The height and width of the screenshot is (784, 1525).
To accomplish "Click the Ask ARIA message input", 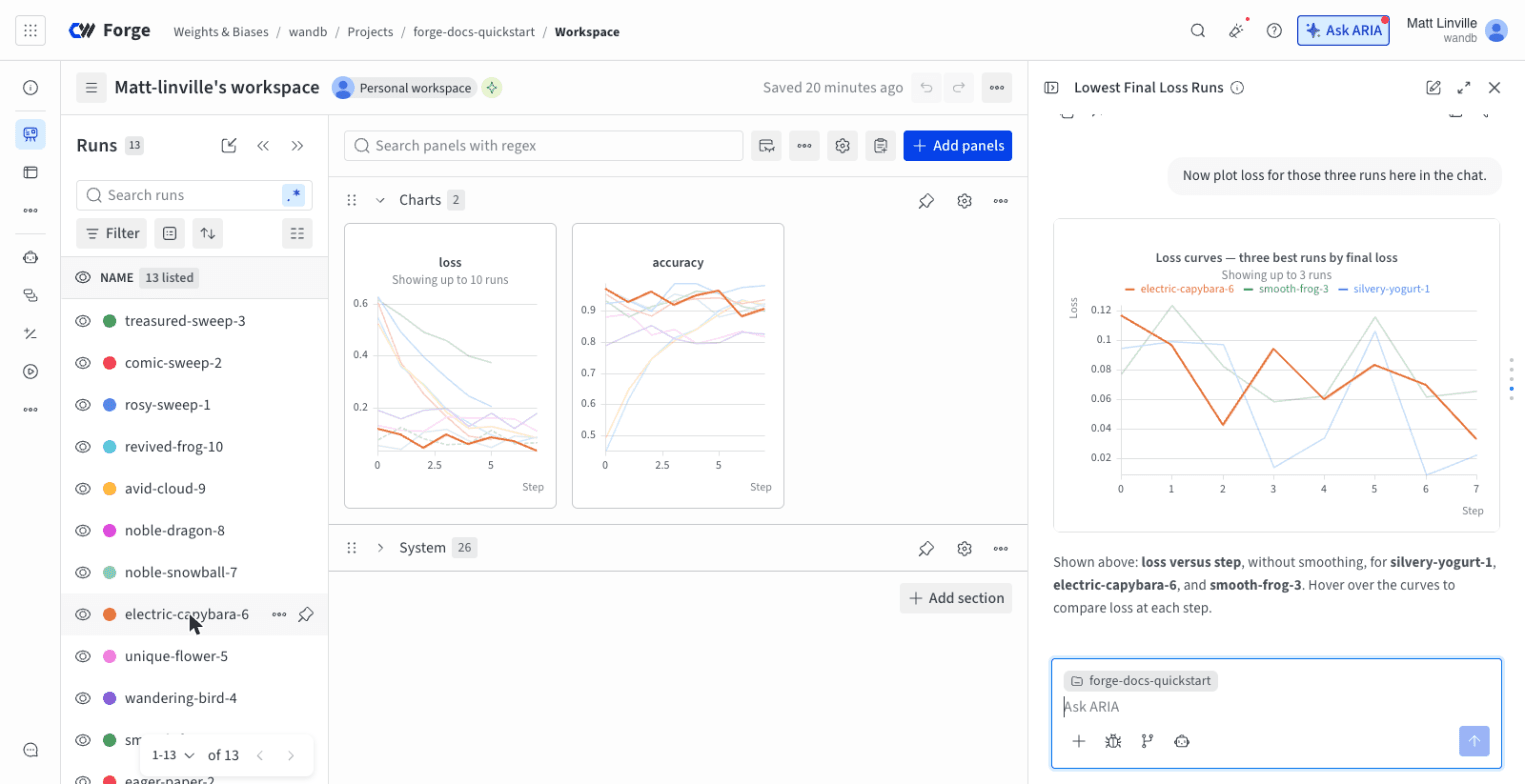I will click(x=1276, y=707).
